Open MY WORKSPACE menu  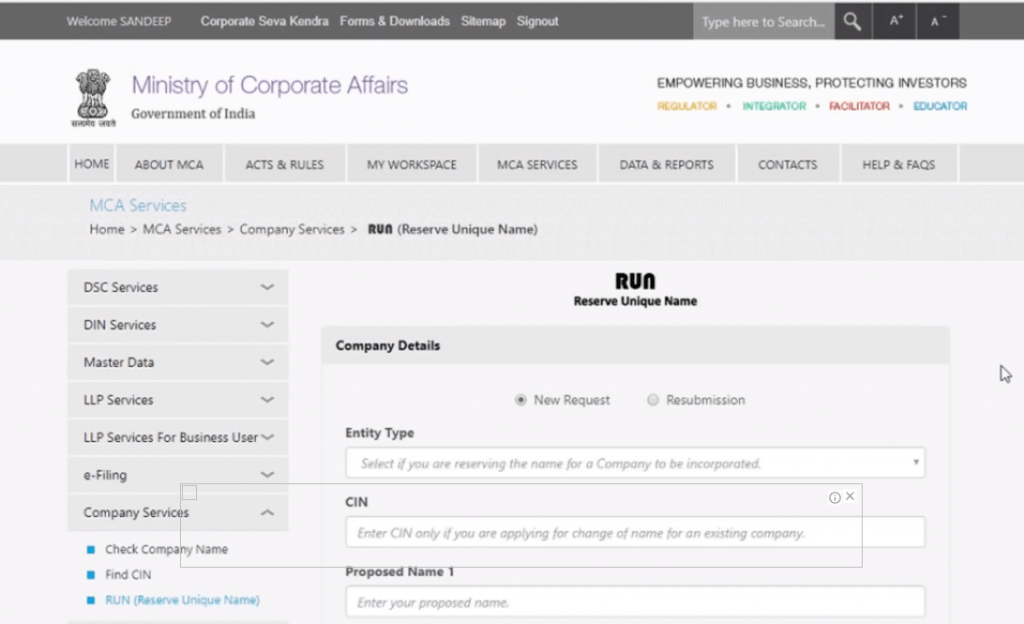tap(411, 164)
